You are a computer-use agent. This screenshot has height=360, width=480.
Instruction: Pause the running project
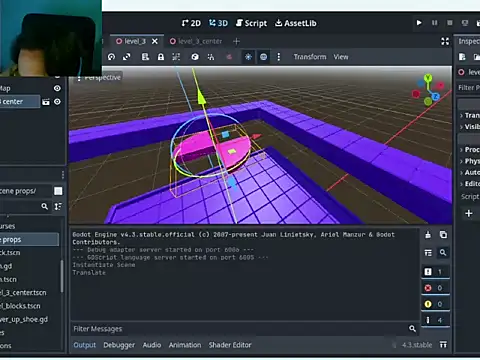click(x=434, y=23)
